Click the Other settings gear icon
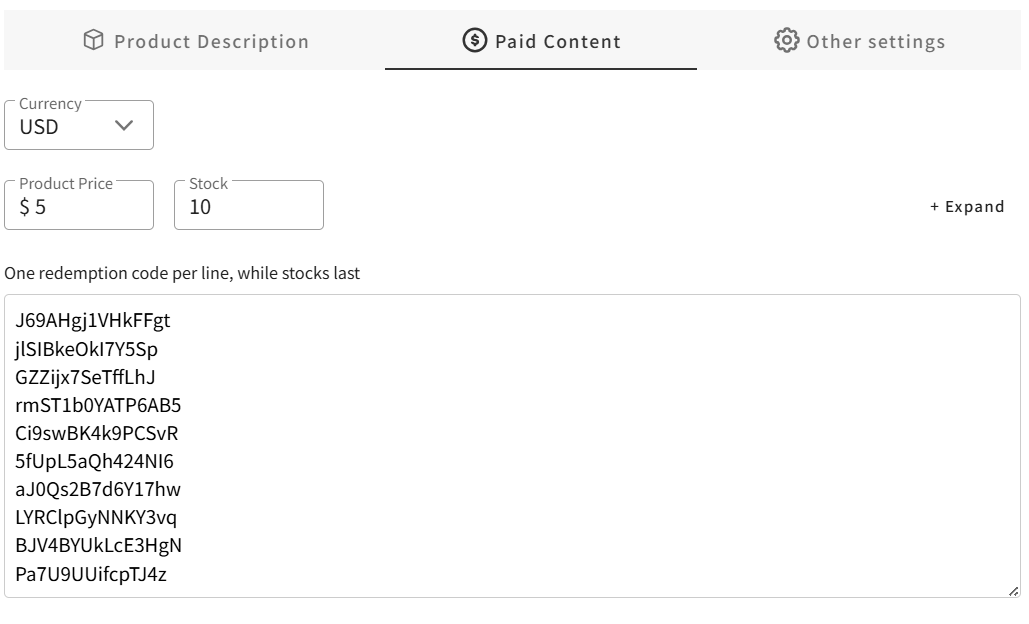 click(787, 41)
